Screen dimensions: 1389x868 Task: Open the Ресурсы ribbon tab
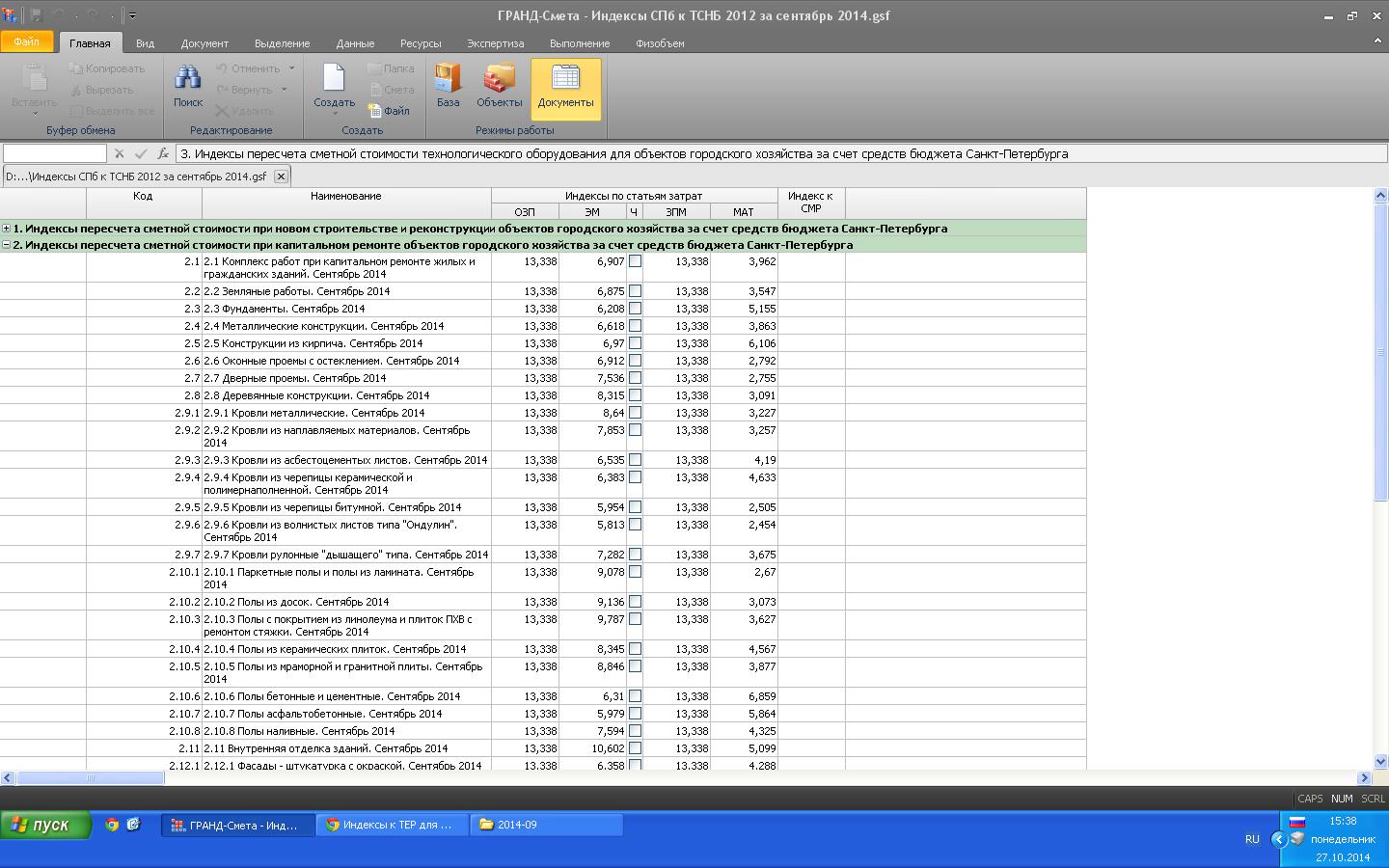coord(421,43)
